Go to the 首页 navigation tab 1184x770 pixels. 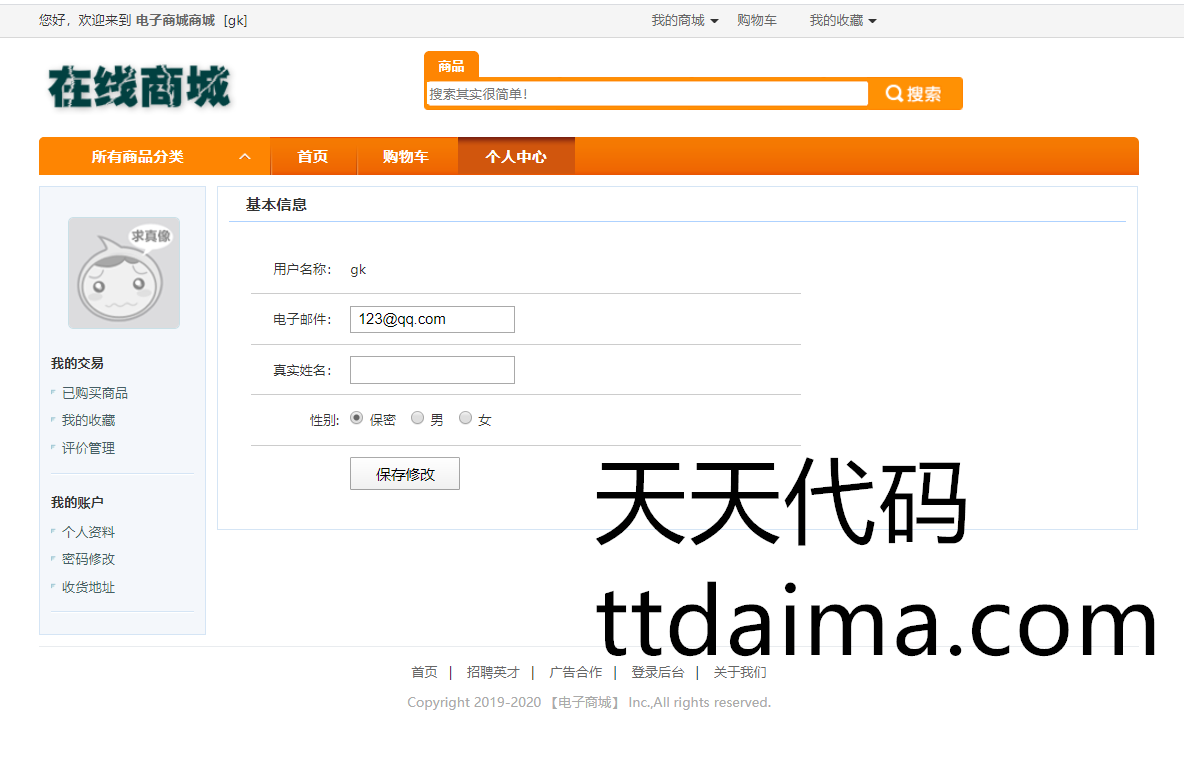tap(313, 157)
